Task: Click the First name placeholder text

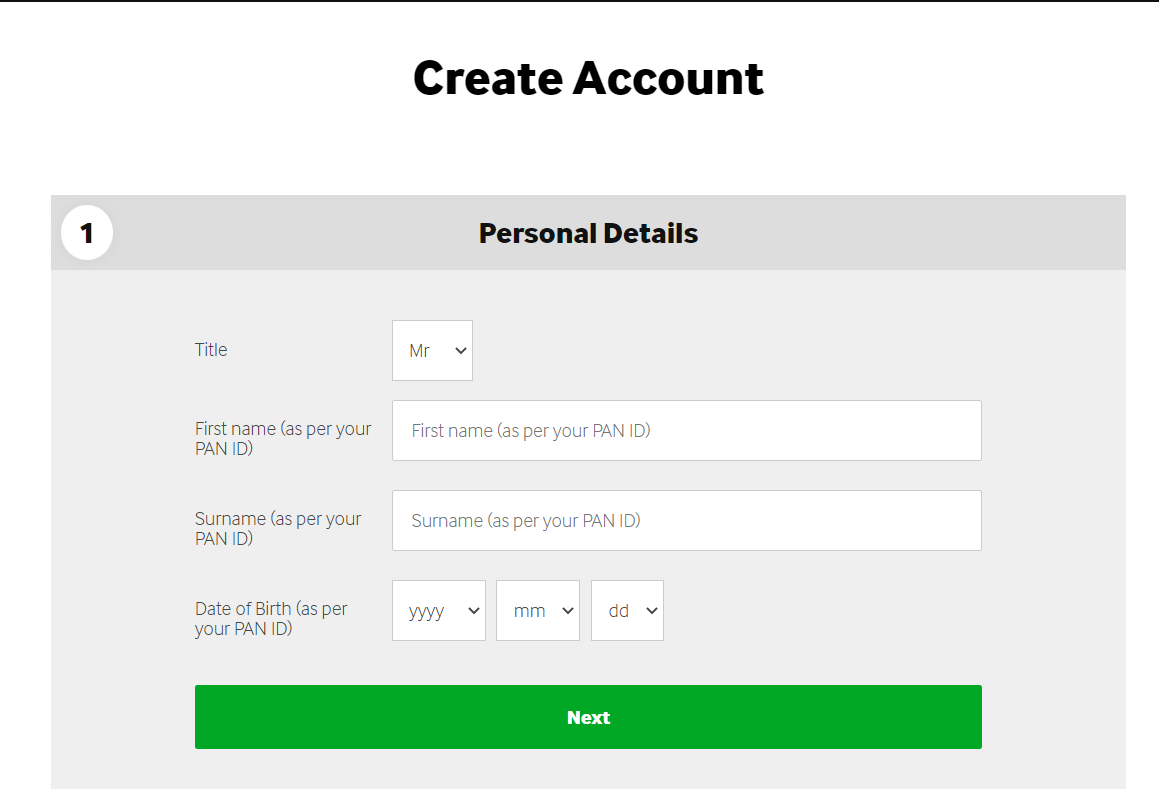Action: (531, 431)
